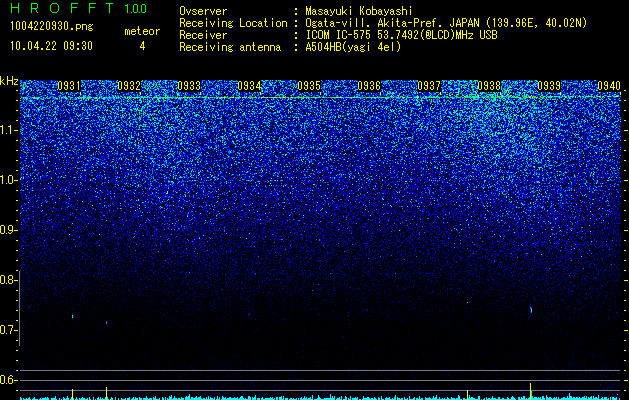Click the HROFFT 1.0.0 title text
The width and height of the screenshot is (629, 400).
click(x=79, y=8)
